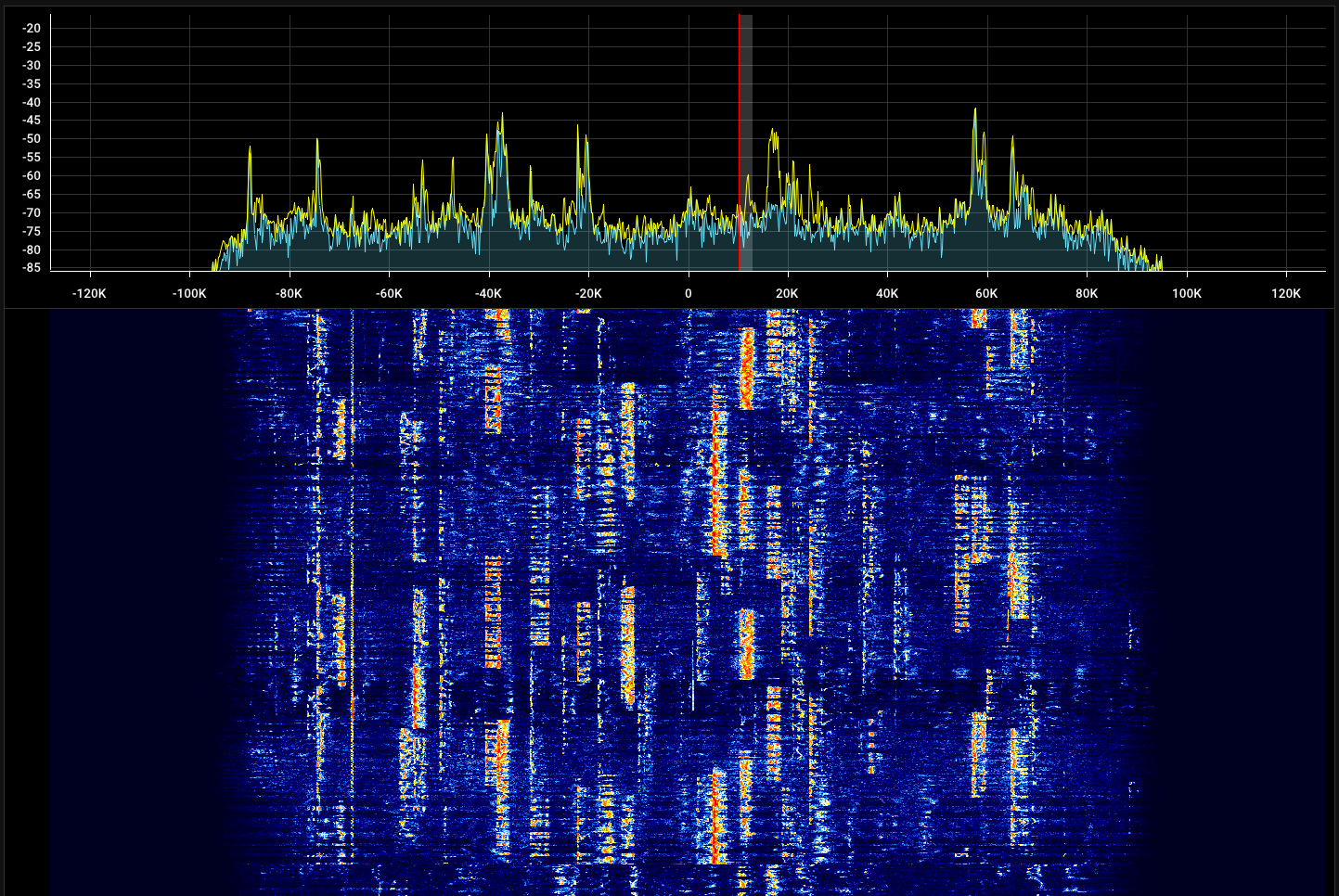Viewport: 1339px width, 896px height.
Task: Select the -100K frequency axis label
Action: coord(189,293)
